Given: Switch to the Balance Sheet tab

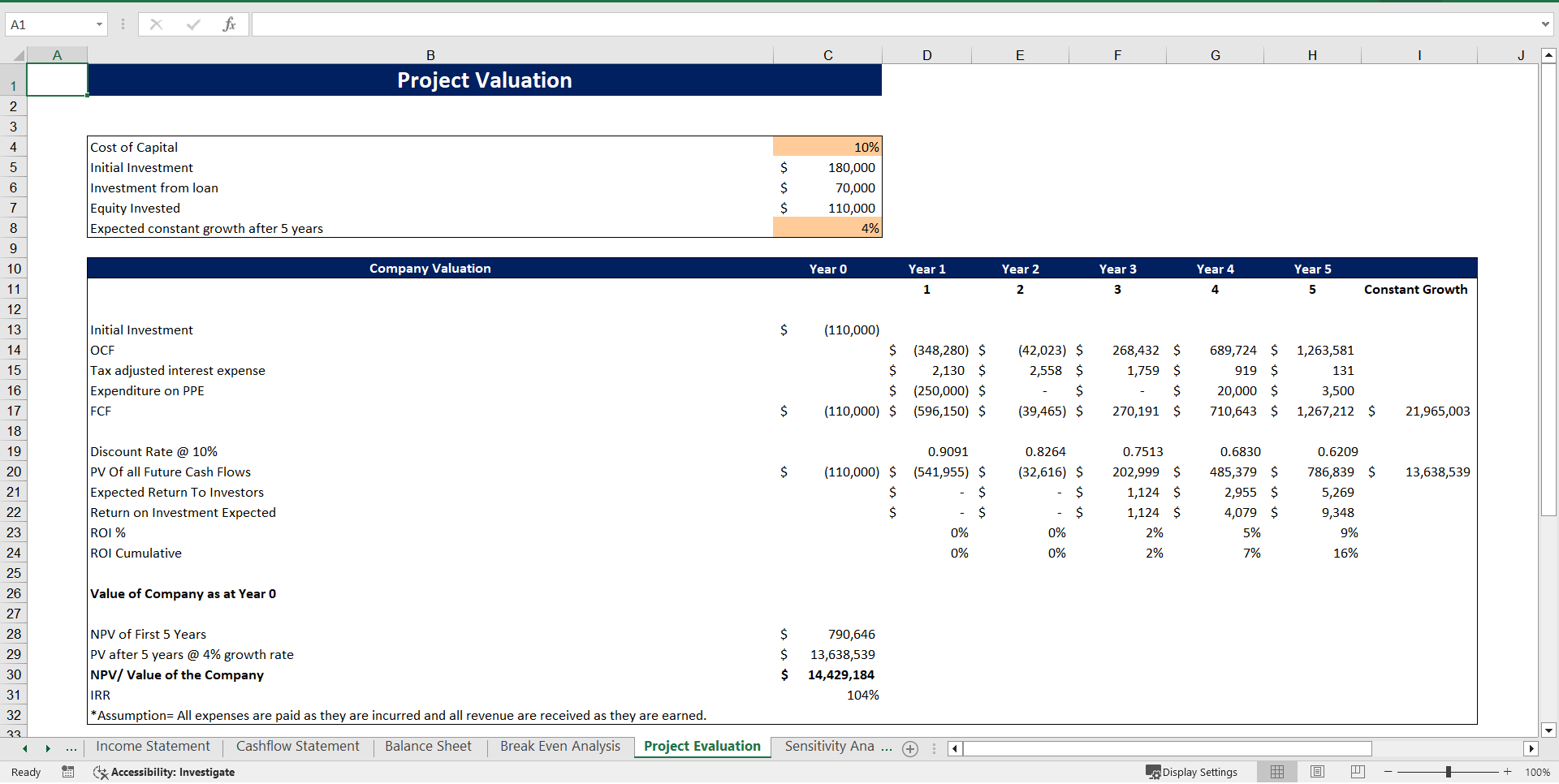Looking at the screenshot, I should click(x=428, y=747).
